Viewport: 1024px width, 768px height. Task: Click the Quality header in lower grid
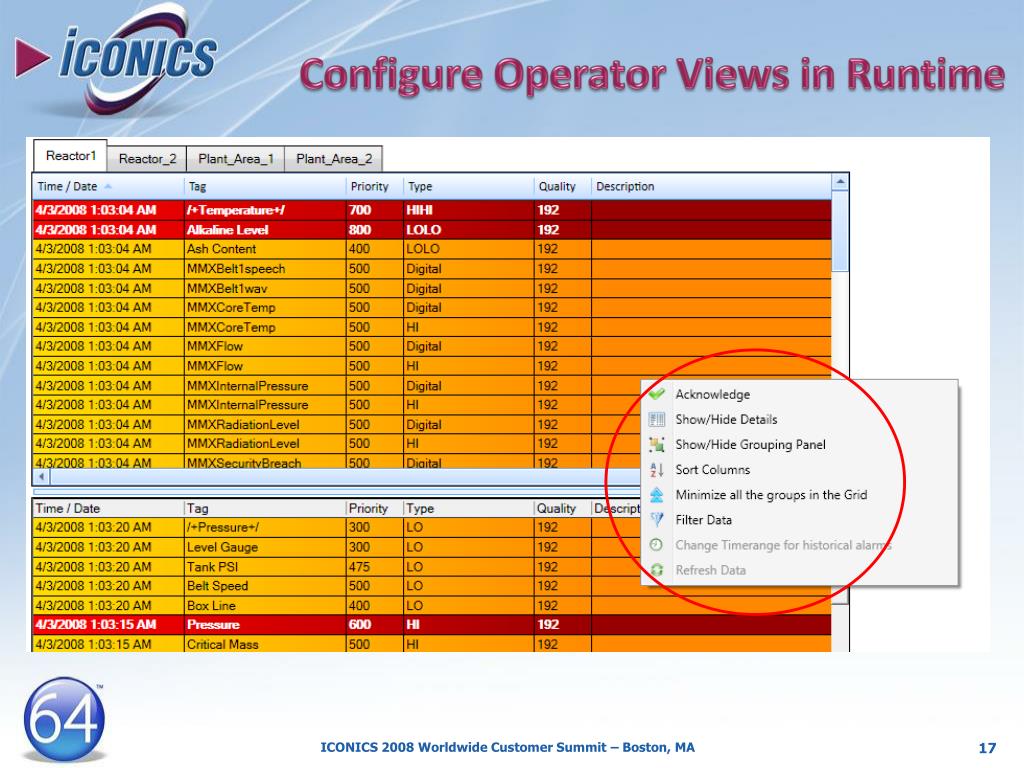click(562, 508)
